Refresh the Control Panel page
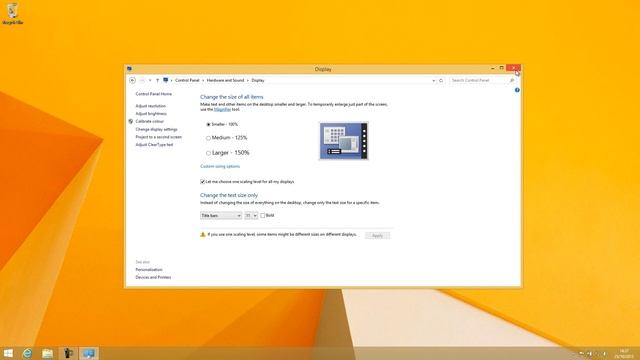640x360 pixels. coord(441,80)
